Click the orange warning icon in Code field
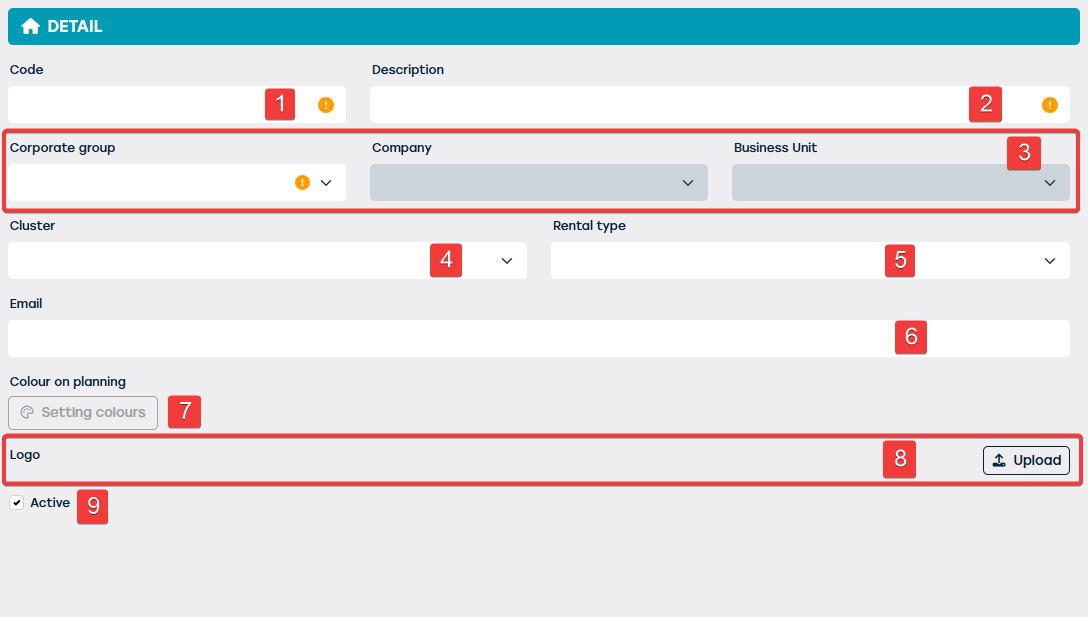The width and height of the screenshot is (1088, 617). [x=326, y=105]
